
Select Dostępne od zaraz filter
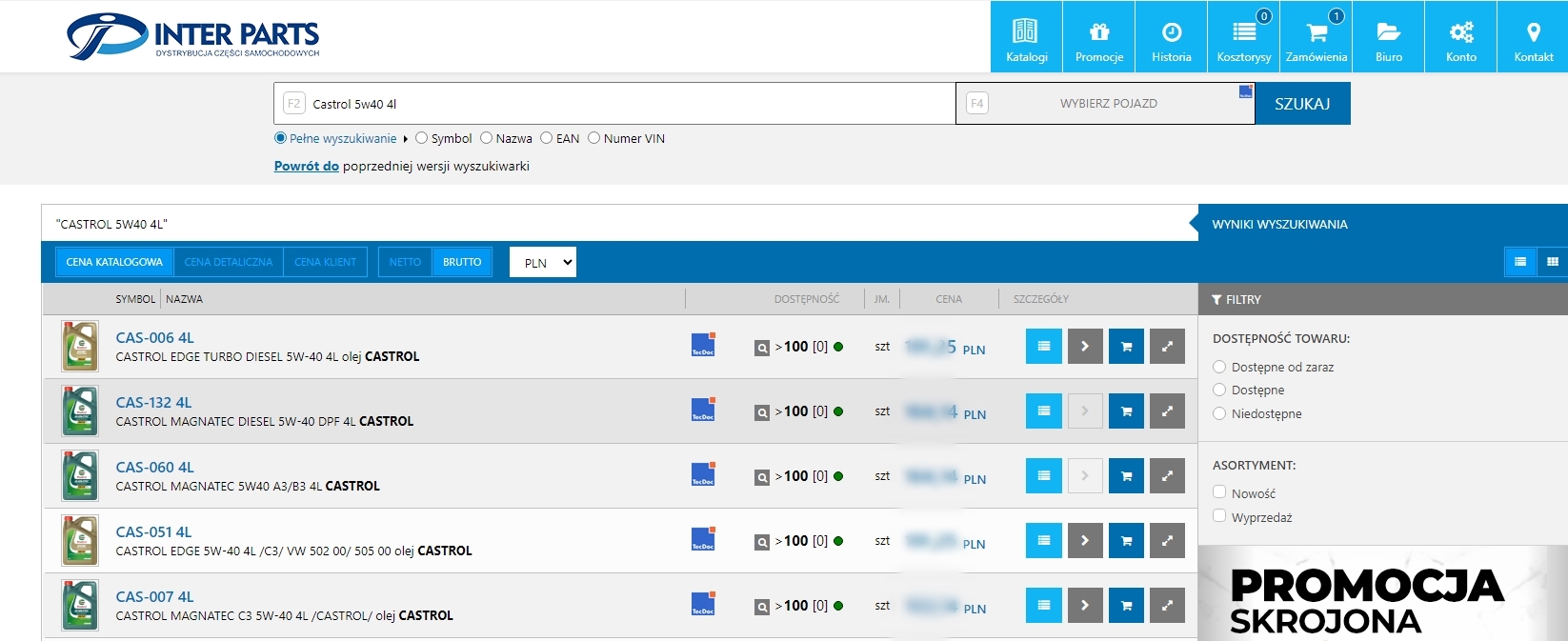[x=1219, y=367]
